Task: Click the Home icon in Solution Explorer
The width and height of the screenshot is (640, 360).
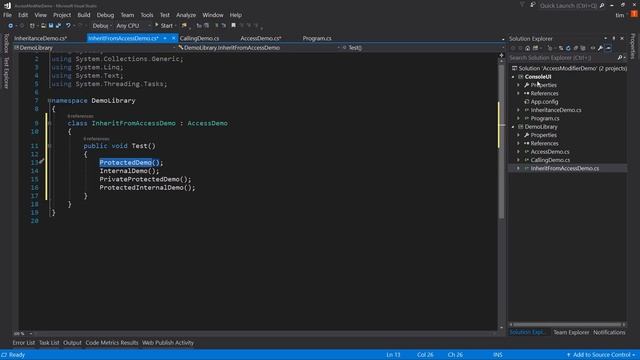Action: coord(528,48)
